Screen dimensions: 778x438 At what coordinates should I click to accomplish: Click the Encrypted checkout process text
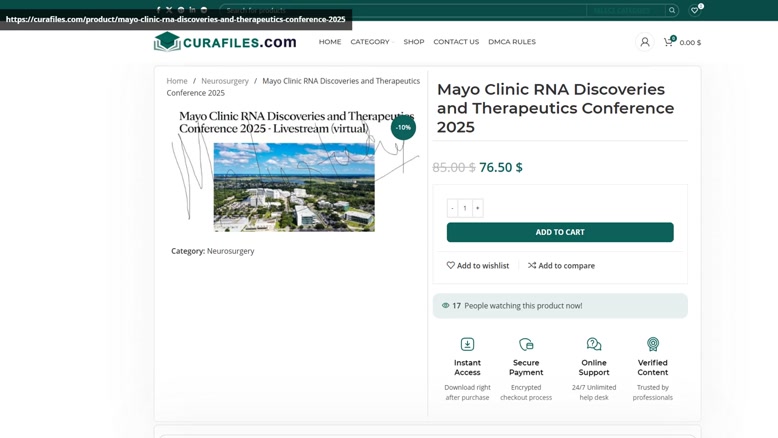(526, 392)
